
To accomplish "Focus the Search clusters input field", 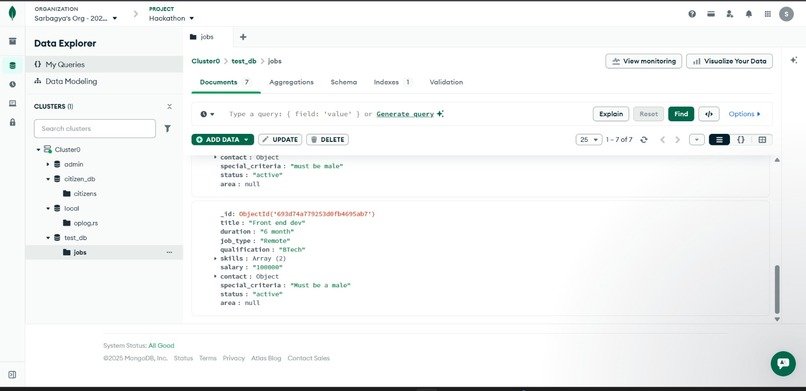I will 95,128.
